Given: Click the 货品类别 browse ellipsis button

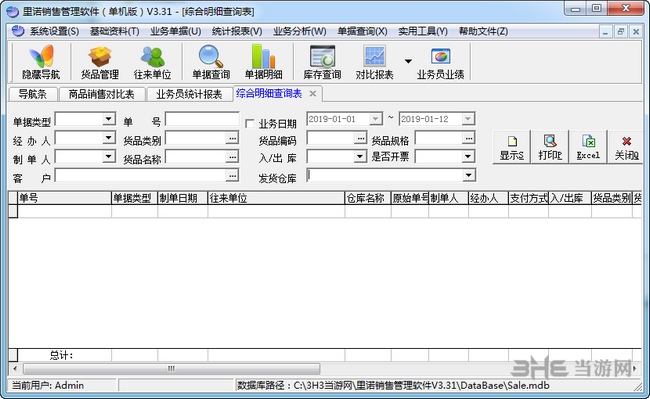Looking at the screenshot, I should click(x=232, y=138).
